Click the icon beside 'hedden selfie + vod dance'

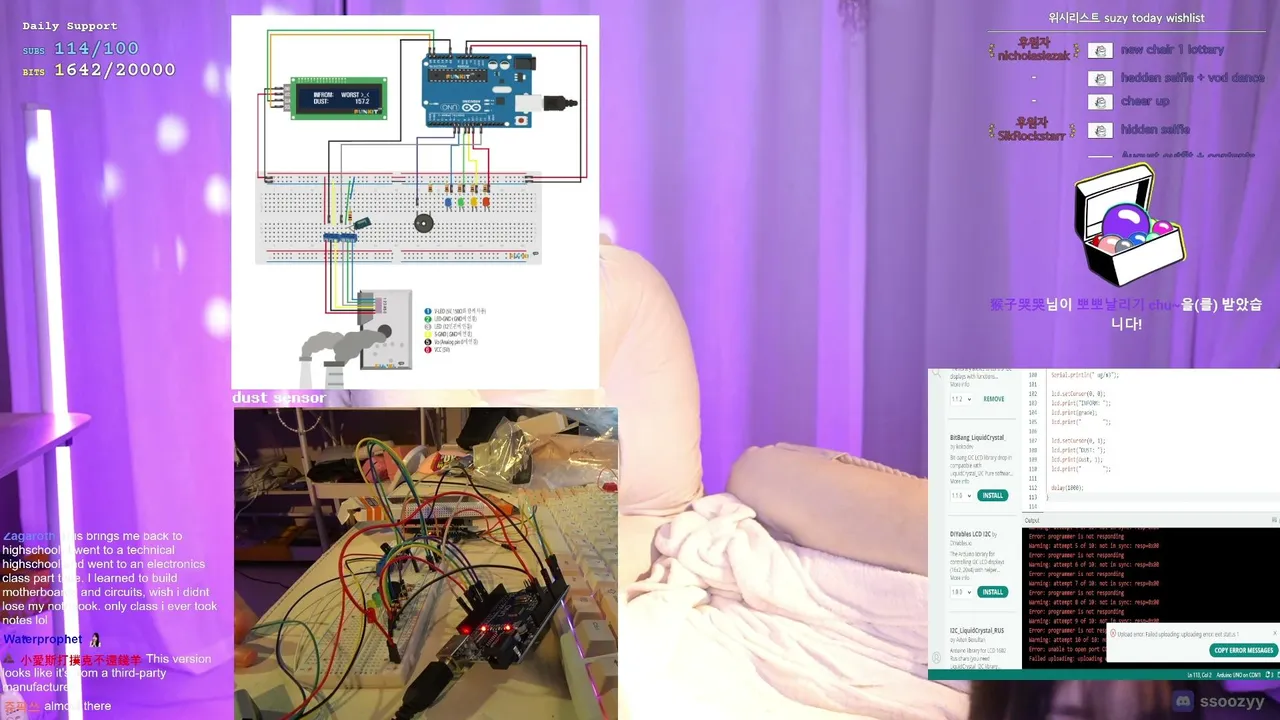coord(1100,78)
